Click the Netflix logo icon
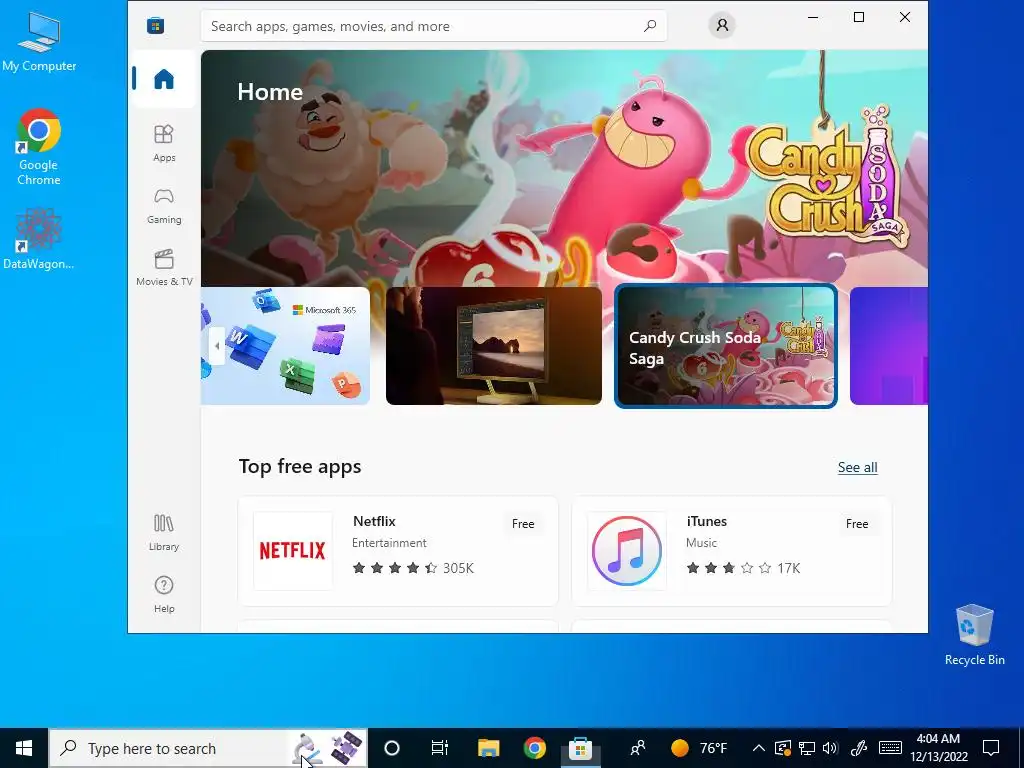 tap(293, 551)
